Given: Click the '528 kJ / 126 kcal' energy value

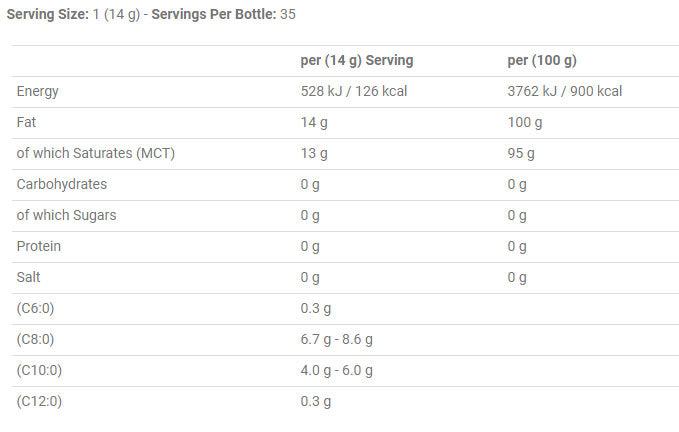Looking at the screenshot, I should point(353,91).
